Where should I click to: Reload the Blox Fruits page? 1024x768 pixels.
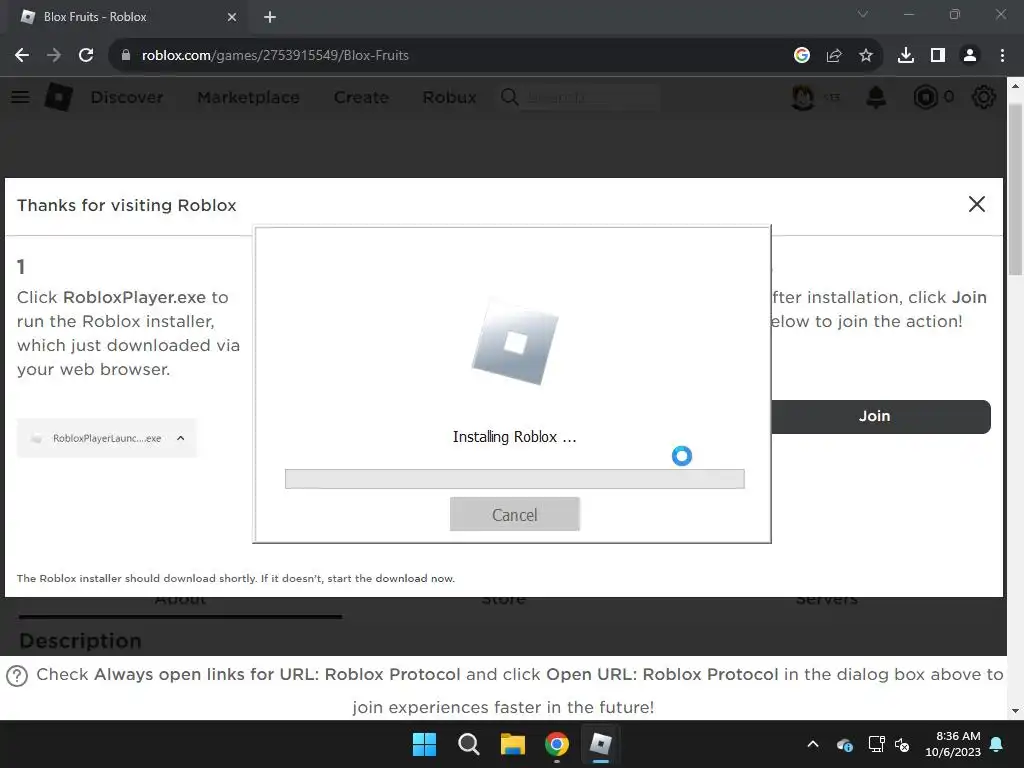tap(86, 56)
